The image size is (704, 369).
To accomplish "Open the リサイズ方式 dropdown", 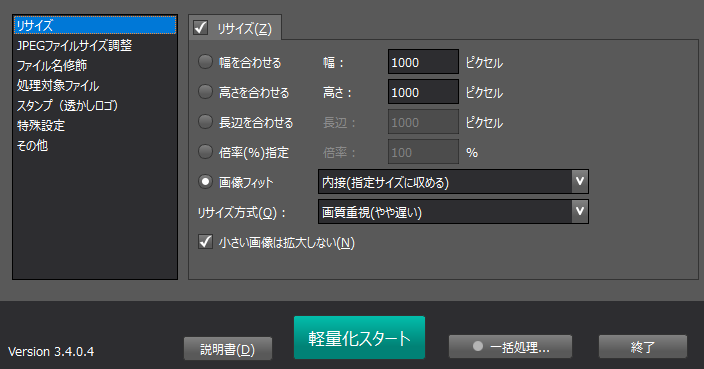I will point(453,211).
